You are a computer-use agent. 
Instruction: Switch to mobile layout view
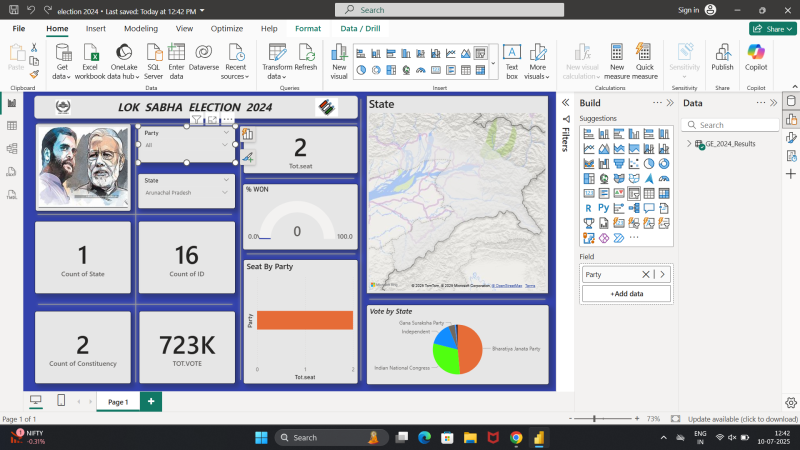(x=61, y=401)
